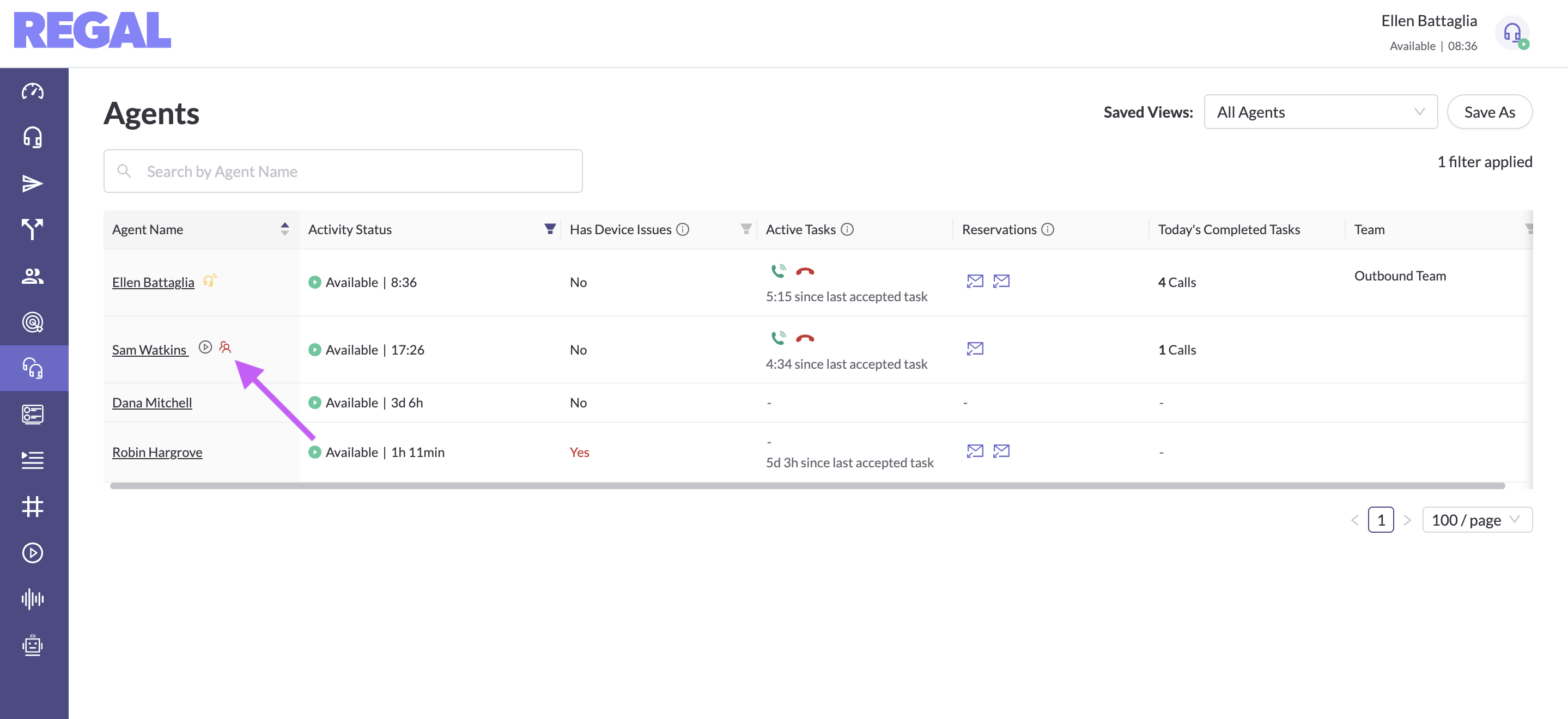The image size is (1568, 719).
Task: Open the 100 / page size dropdown
Action: (x=1476, y=520)
